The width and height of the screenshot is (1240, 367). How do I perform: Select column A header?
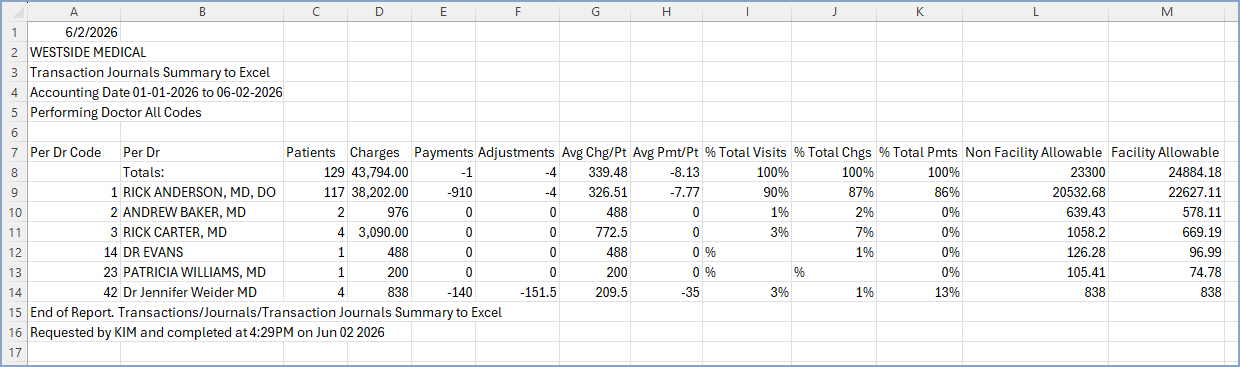pos(74,12)
